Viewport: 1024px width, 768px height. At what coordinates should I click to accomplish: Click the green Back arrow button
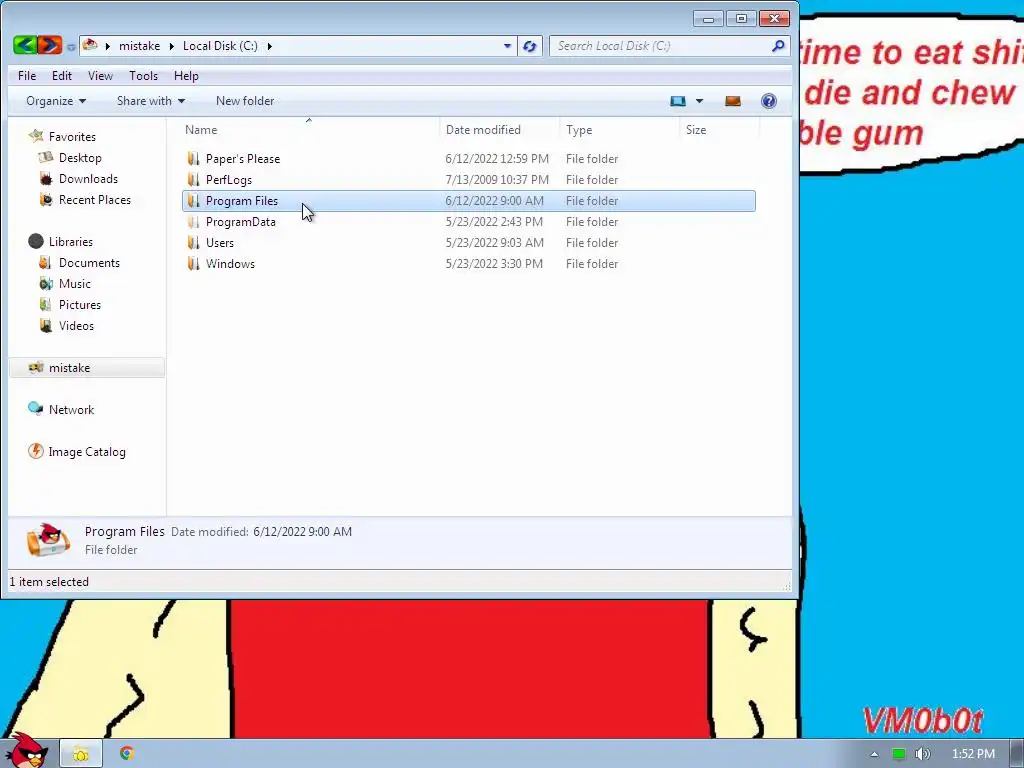pos(25,45)
